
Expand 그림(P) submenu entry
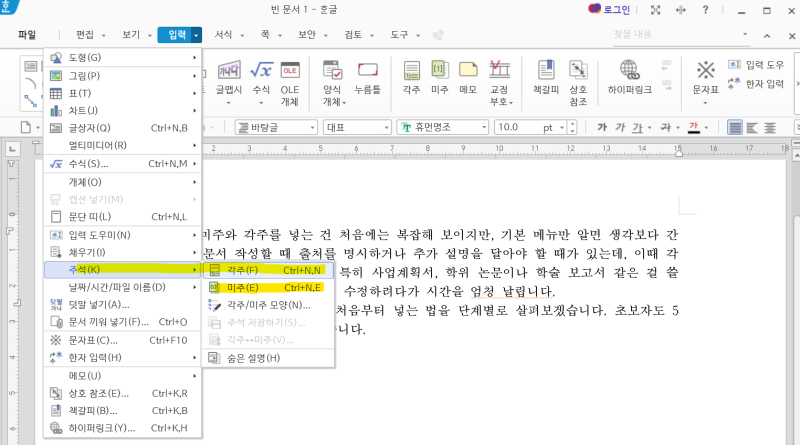[x=123, y=76]
